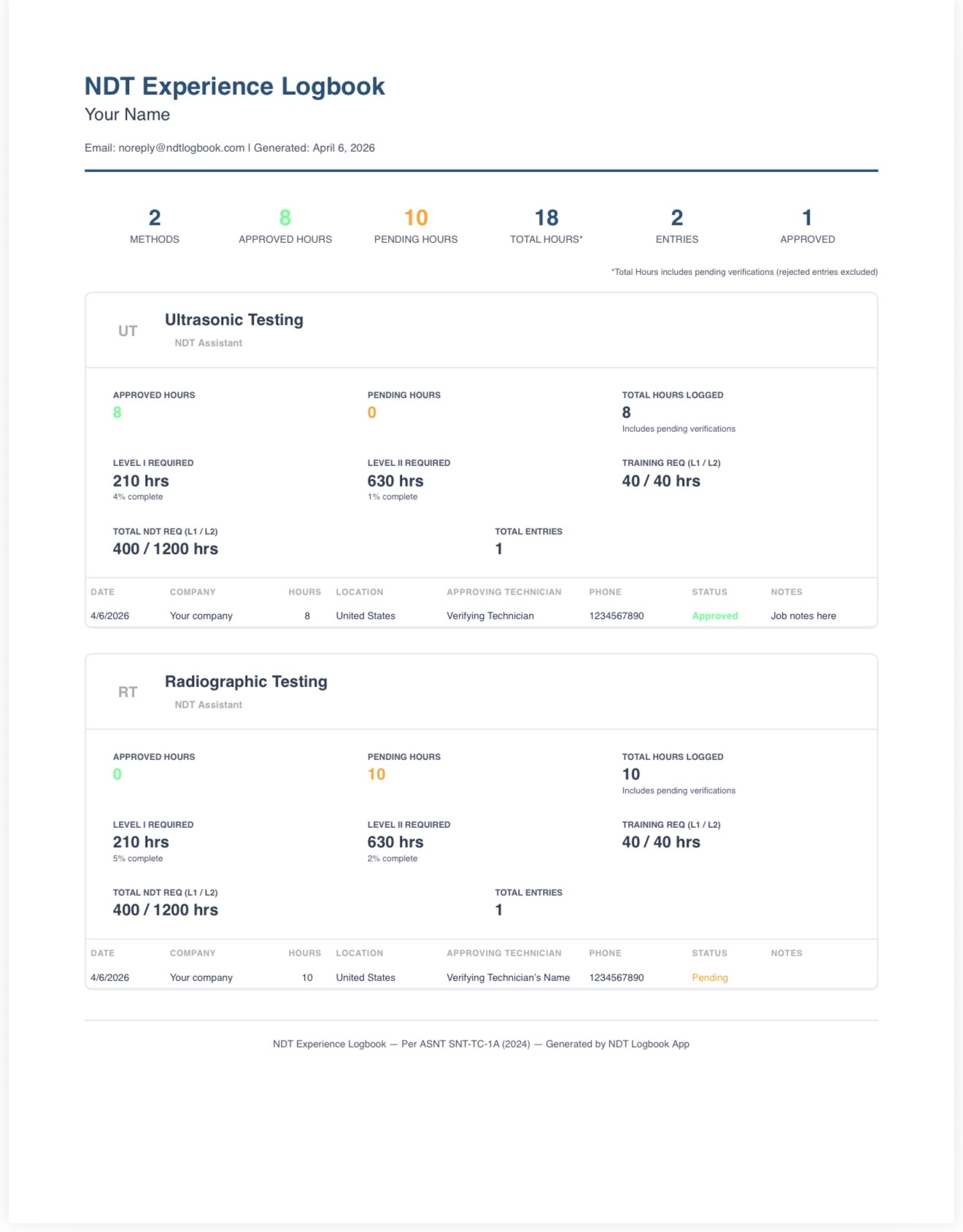Click the green Approved Hours summary number
Screen dimensions: 963x1232
pos(285,217)
